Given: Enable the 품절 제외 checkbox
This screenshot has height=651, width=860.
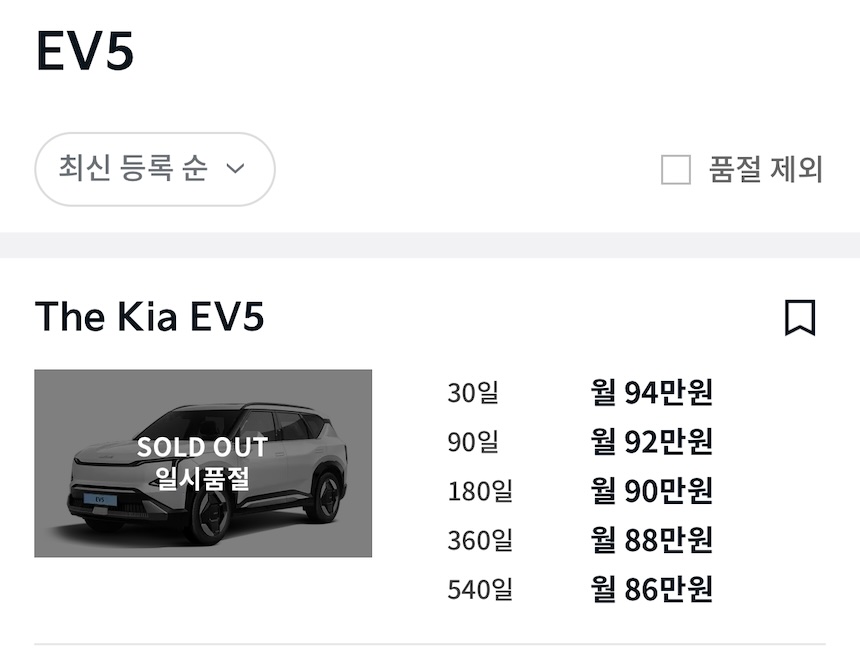Looking at the screenshot, I should (x=676, y=170).
